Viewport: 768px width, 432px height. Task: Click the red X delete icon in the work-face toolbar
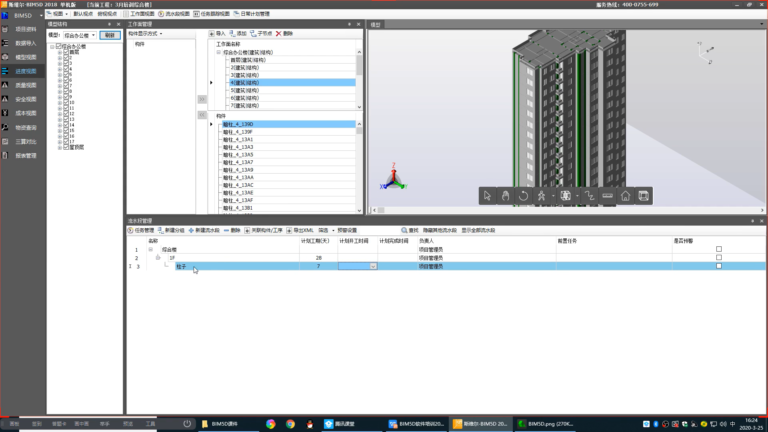(279, 34)
